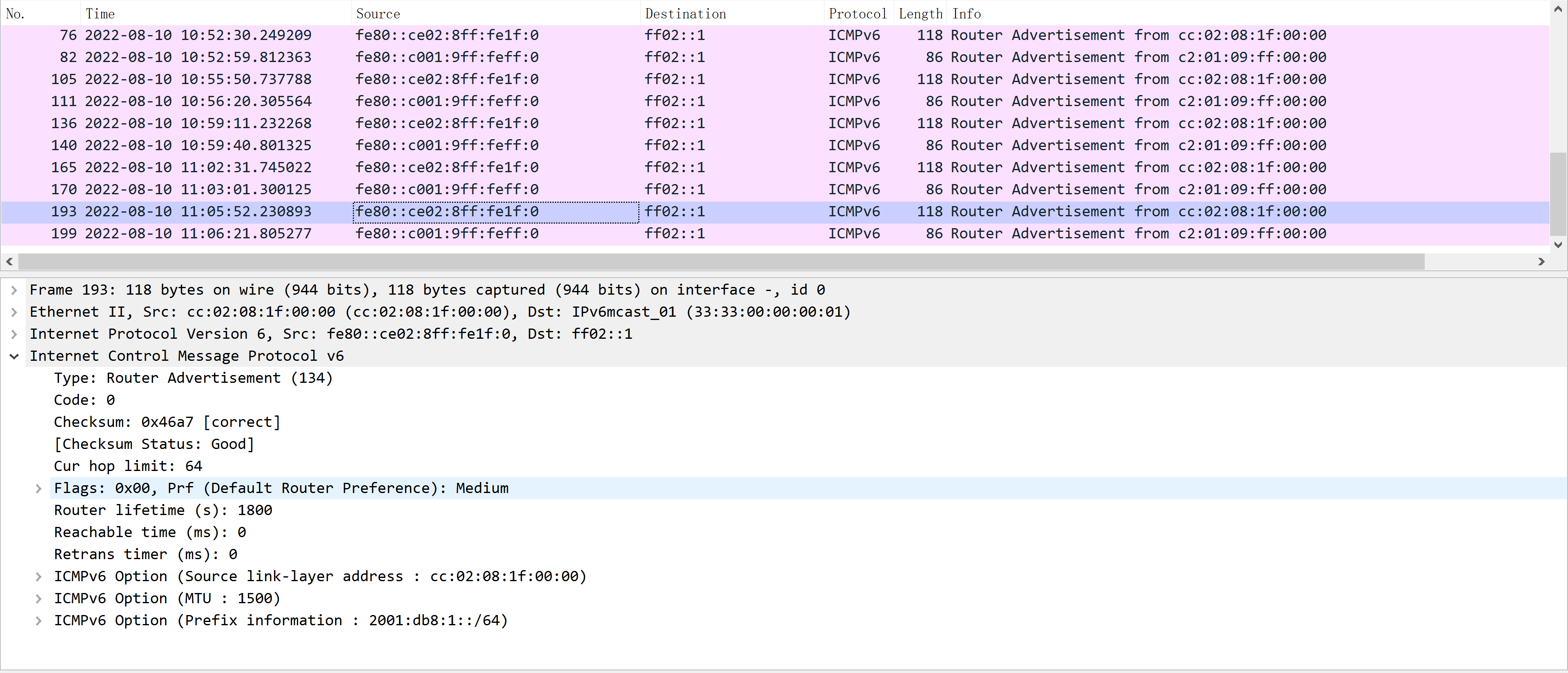Image resolution: width=1568 pixels, height=673 pixels.
Task: Expand the MTU 1500 option
Action: click(x=38, y=599)
